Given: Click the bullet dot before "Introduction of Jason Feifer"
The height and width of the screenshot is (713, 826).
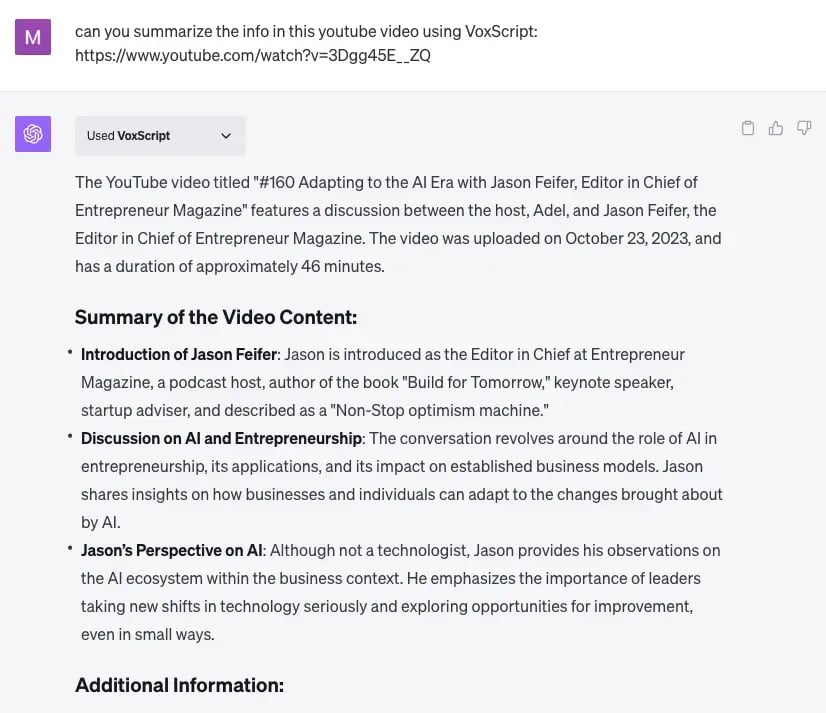Looking at the screenshot, I should coord(70,354).
